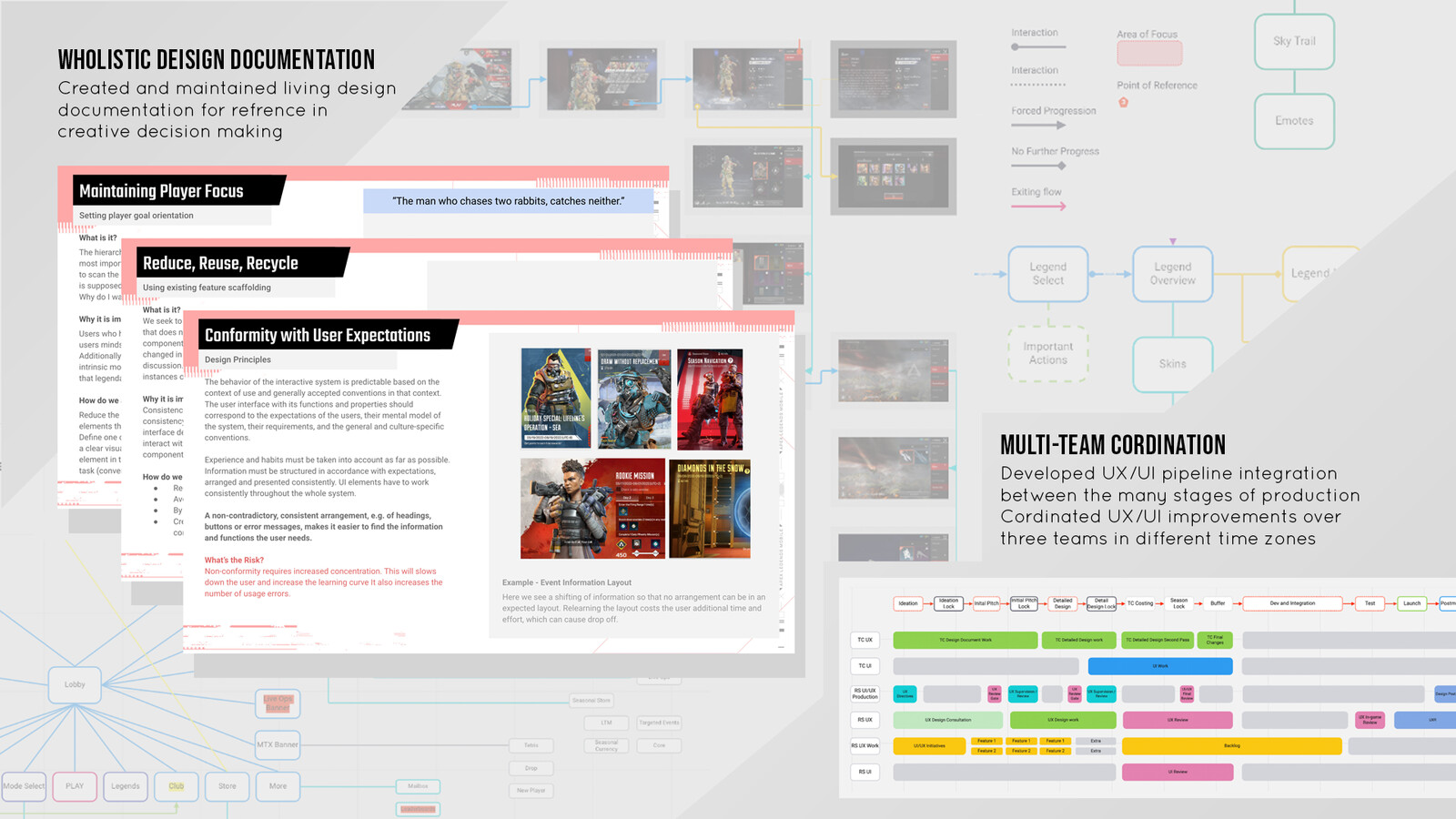1456x819 pixels.
Task: Click the Ideation stage in pipeline
Action: click(x=908, y=603)
